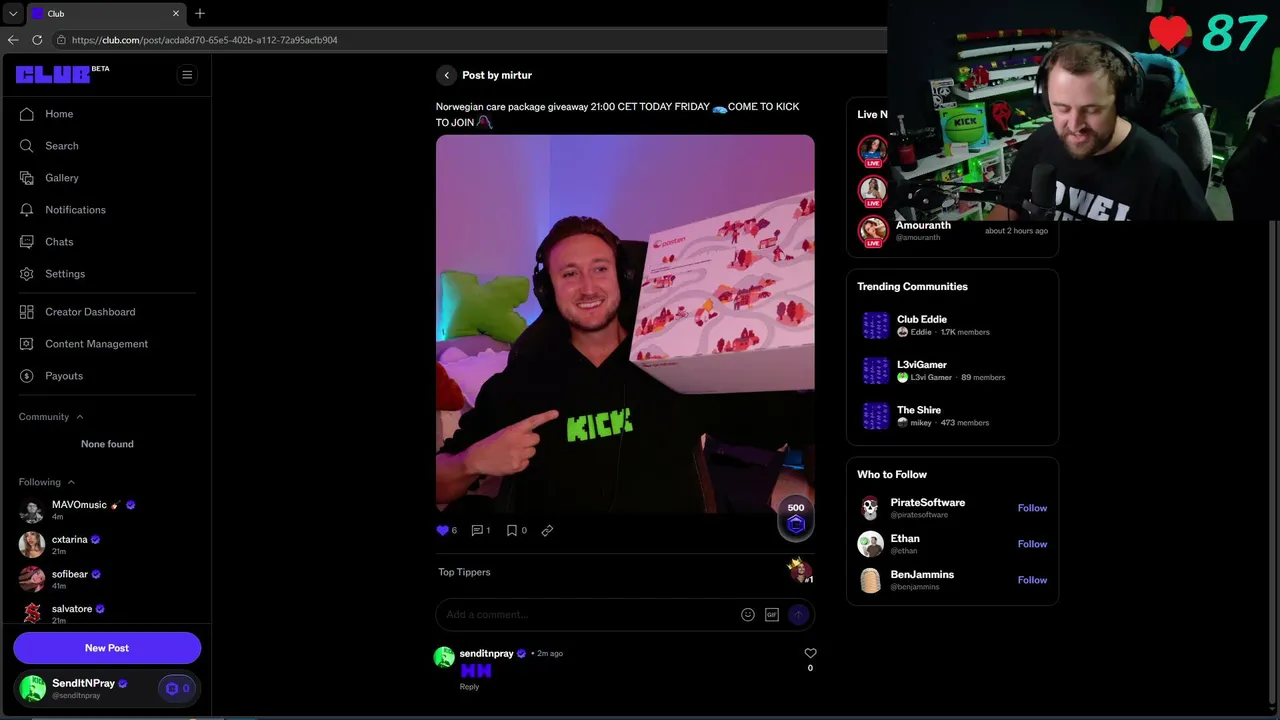Viewport: 1280px width, 720px height.
Task: Open the browser tab search dropdown
Action: click(12, 13)
